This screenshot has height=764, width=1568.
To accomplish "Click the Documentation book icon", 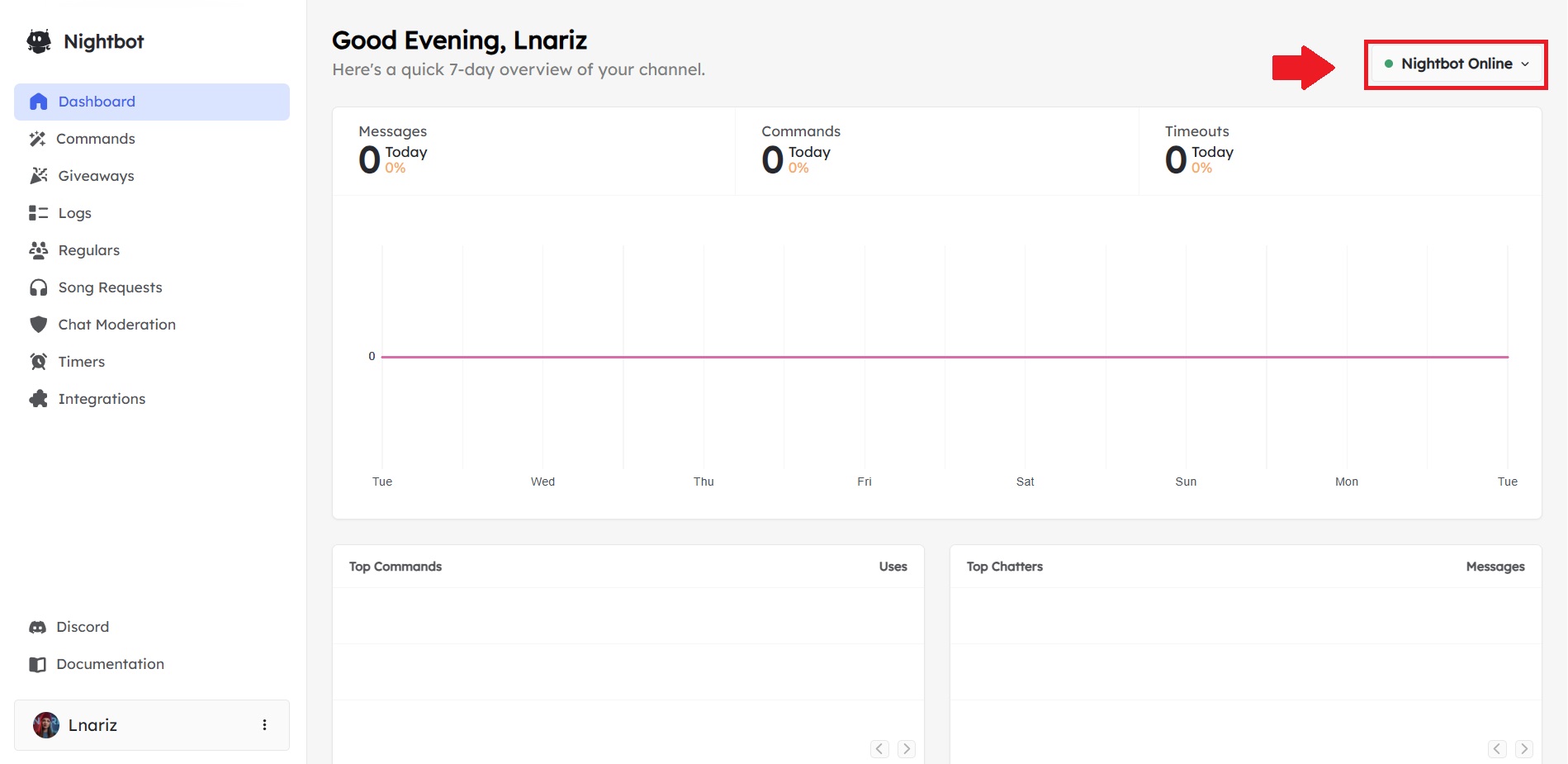I will click(37, 664).
